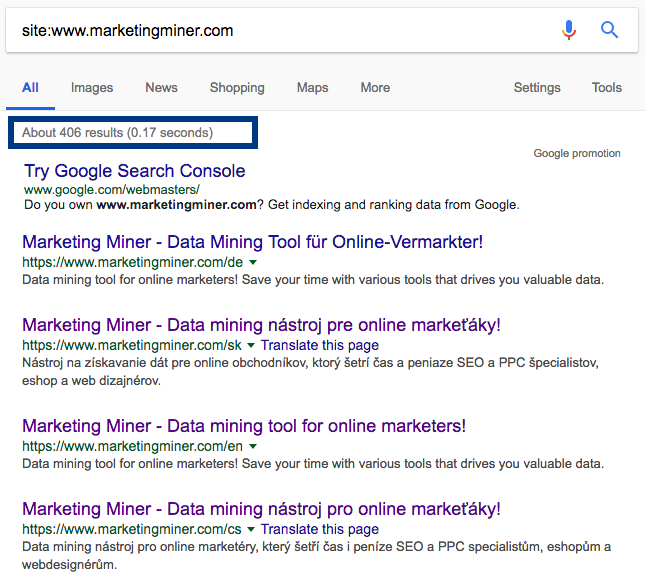
Task: Click the blue search magnifier icon
Action: tap(609, 30)
